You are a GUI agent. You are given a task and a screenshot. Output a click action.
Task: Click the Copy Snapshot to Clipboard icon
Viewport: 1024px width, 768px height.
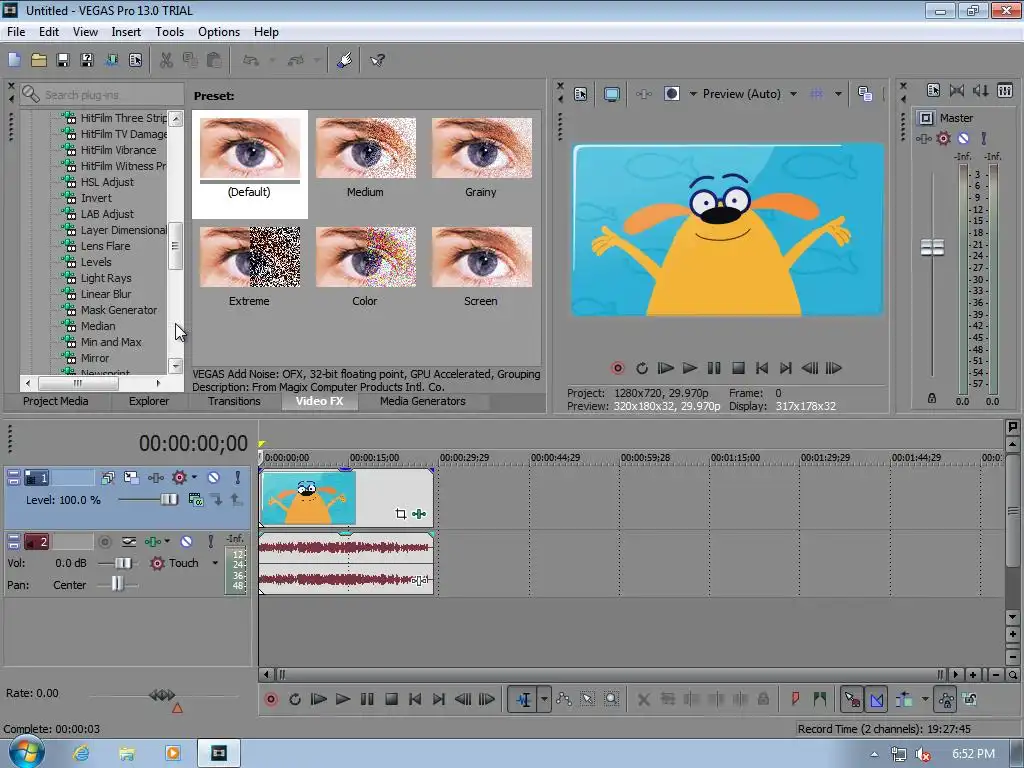(865, 94)
